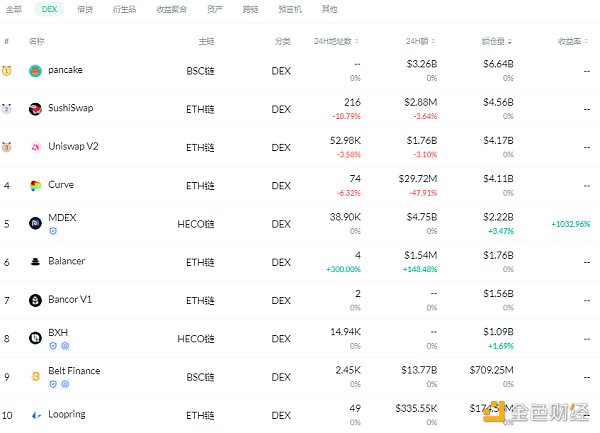Click the 名称 column header
Viewport: 600px width, 433px height.
pos(37,41)
